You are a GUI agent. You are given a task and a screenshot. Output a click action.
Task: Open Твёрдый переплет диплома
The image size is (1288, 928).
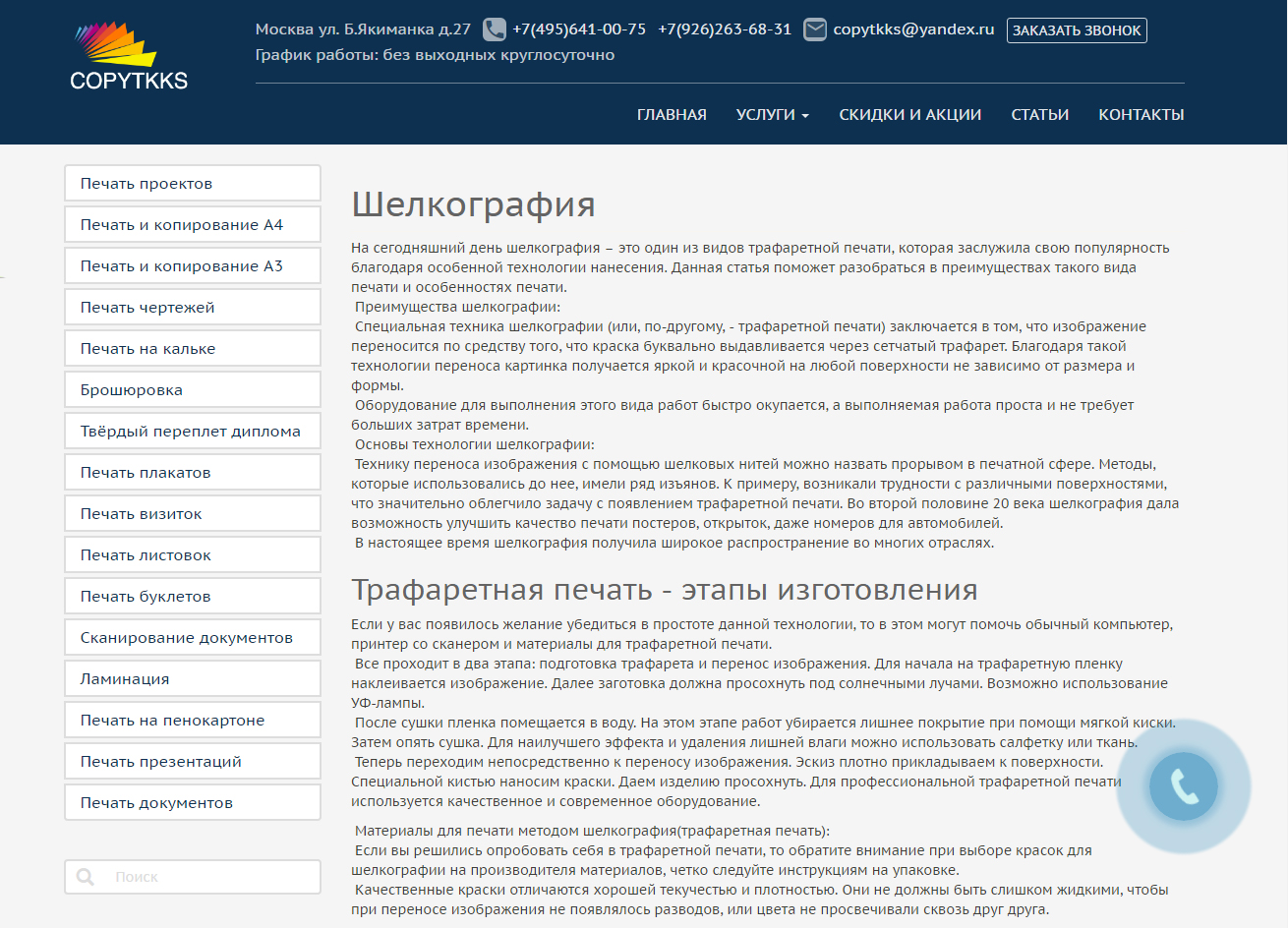pyautogui.click(x=193, y=432)
